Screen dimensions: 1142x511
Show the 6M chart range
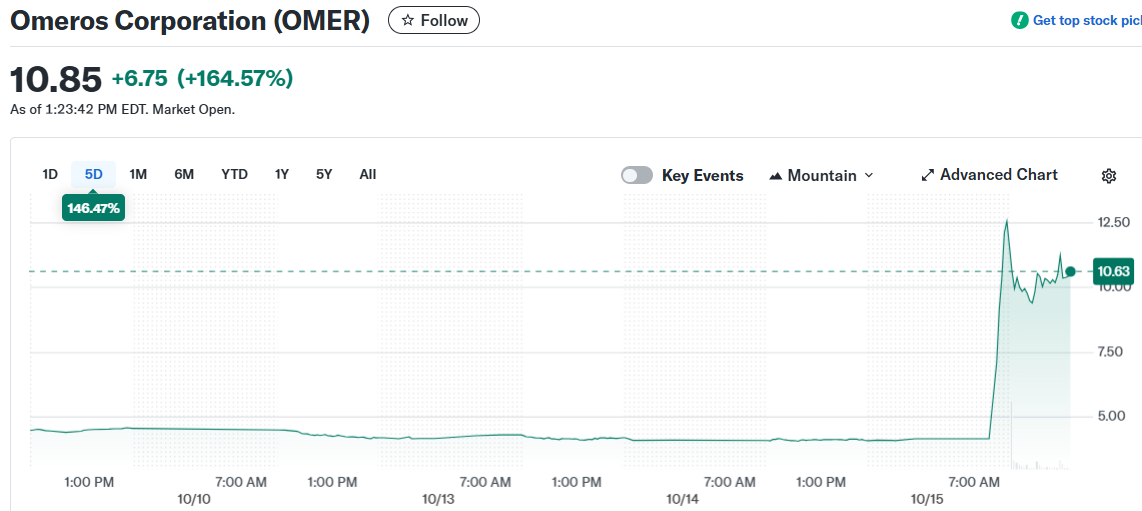(184, 174)
